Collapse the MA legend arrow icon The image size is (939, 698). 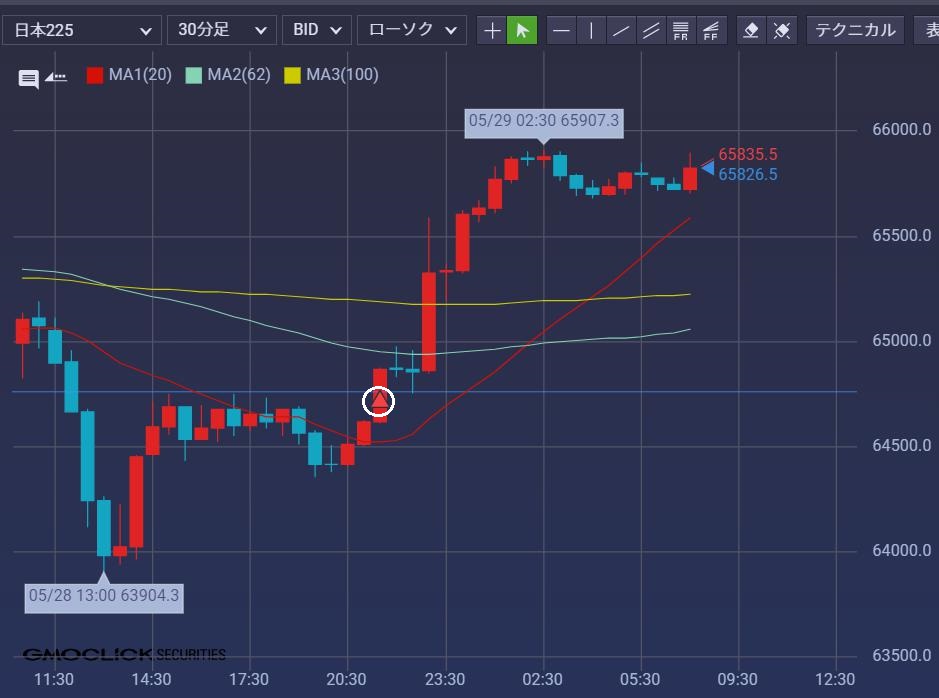click(56, 77)
